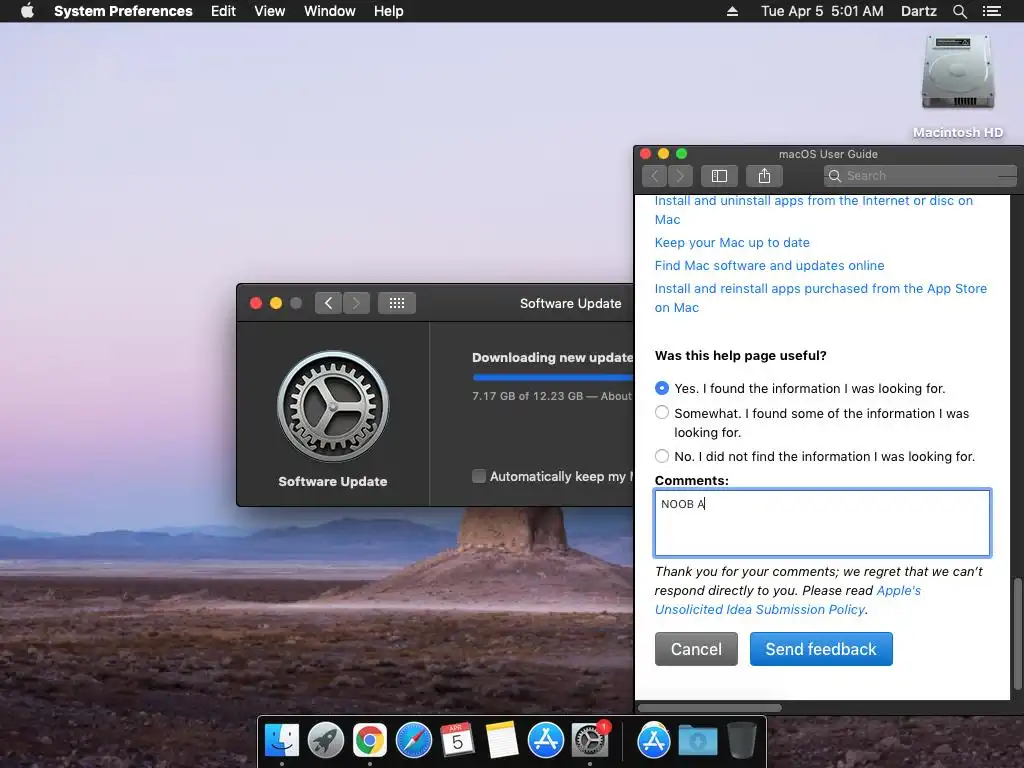This screenshot has width=1024, height=768.
Task: Open Notes from the Dock
Action: (502, 741)
